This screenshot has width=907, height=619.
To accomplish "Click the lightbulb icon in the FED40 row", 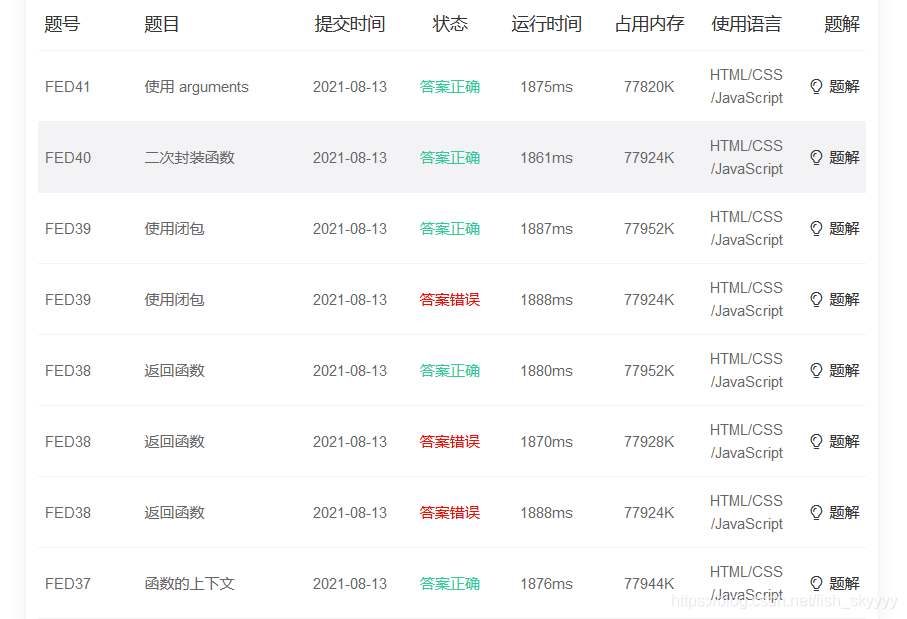I will [816, 157].
